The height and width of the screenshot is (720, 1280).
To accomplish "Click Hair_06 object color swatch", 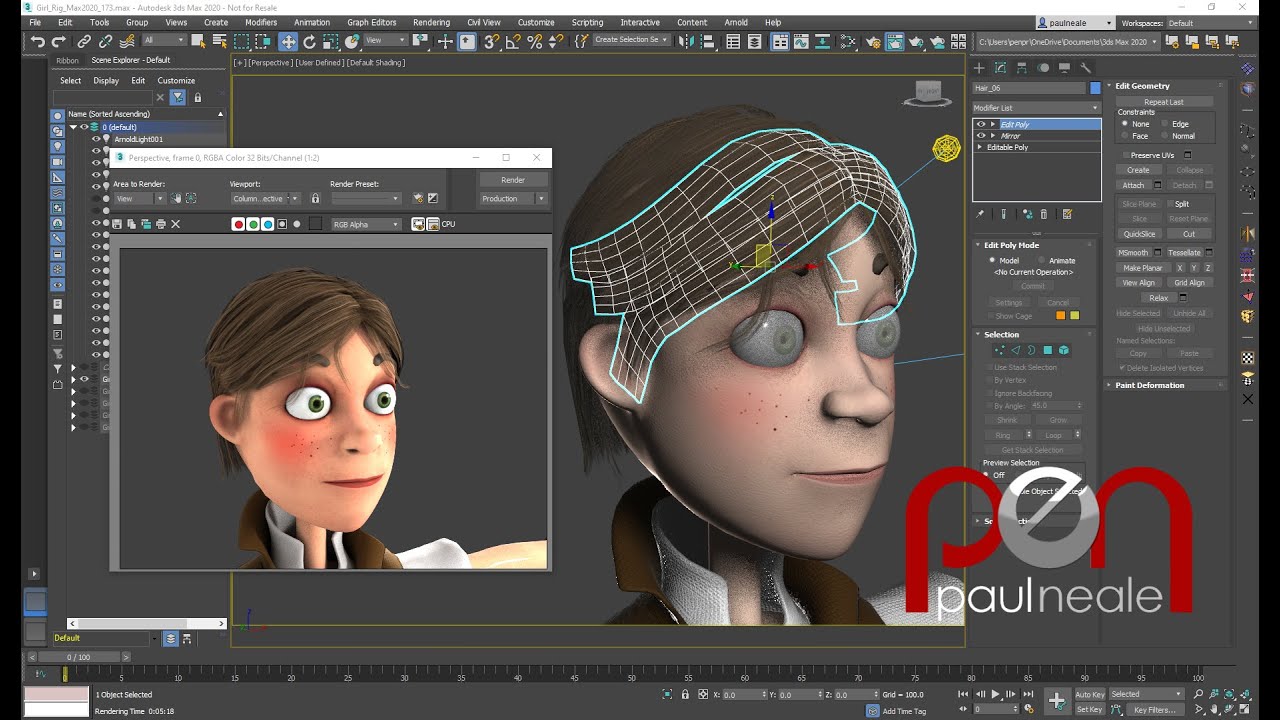I will click(x=1095, y=88).
